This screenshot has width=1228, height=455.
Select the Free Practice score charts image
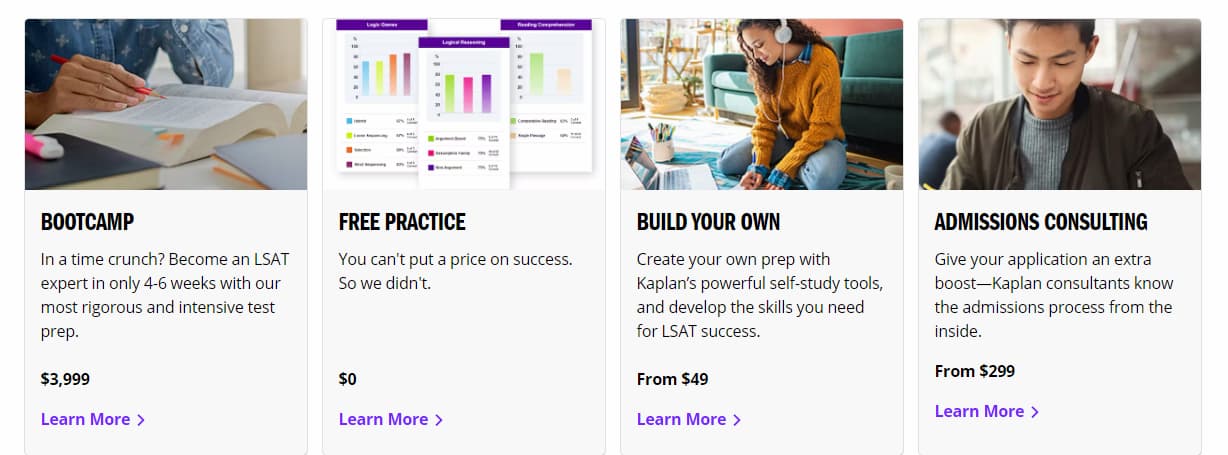coord(464,104)
